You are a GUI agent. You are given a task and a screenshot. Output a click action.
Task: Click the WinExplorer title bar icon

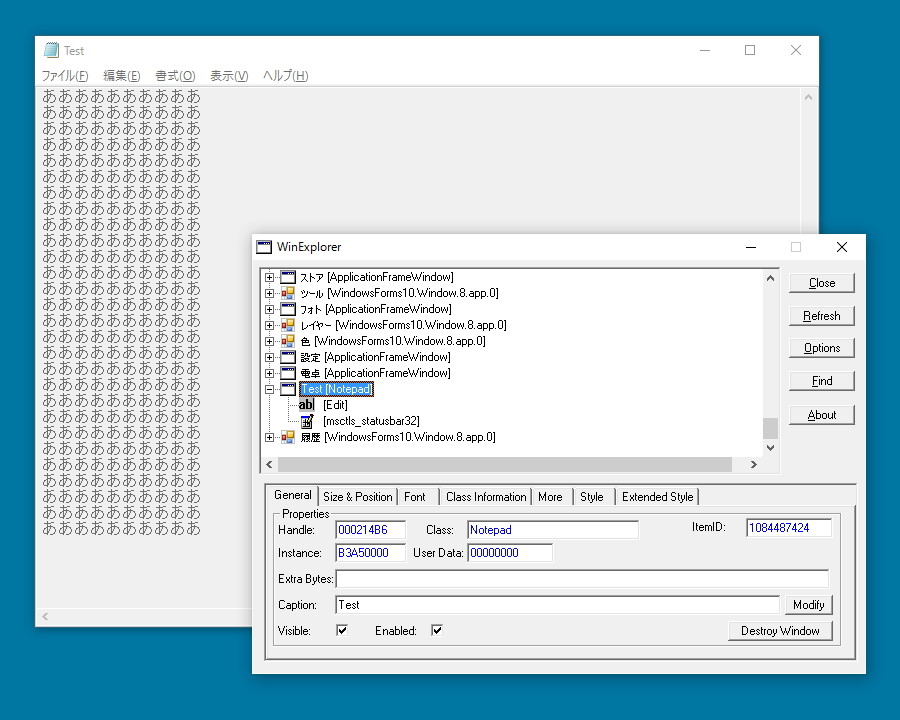coord(264,247)
